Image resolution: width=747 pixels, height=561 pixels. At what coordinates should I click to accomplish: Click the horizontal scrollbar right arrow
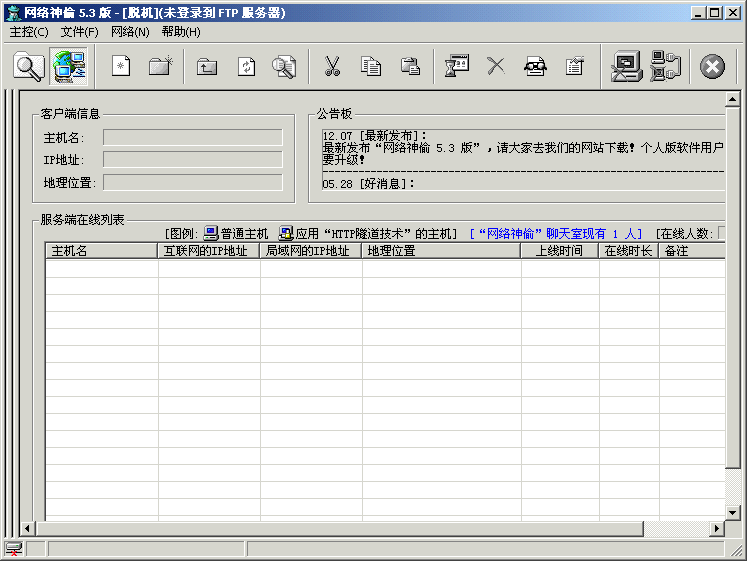[x=717, y=529]
